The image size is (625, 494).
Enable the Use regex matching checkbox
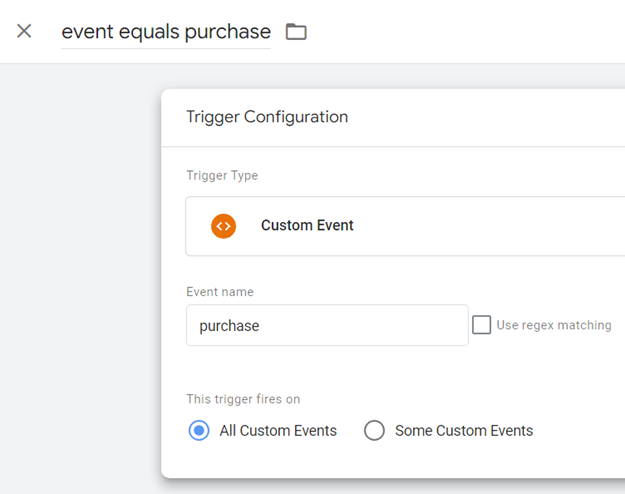click(x=482, y=325)
